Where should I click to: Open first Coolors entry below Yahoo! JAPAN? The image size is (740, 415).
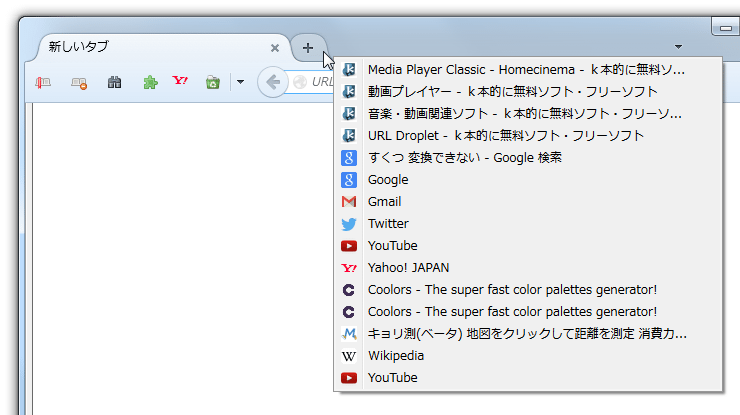528,290
